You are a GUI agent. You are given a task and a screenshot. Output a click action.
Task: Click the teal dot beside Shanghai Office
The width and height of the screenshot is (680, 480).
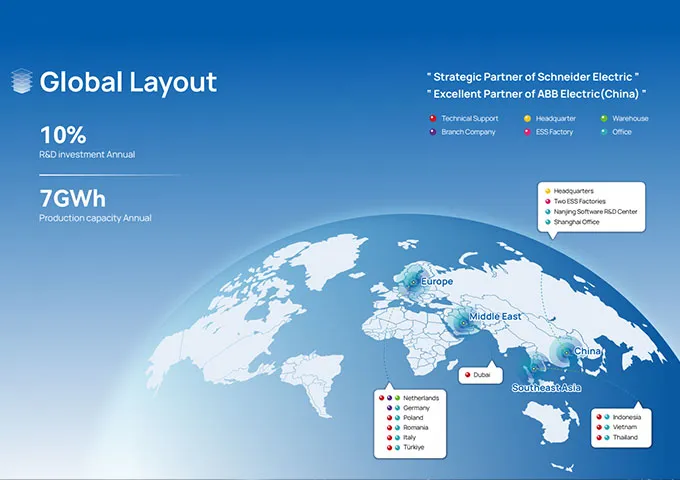548,222
